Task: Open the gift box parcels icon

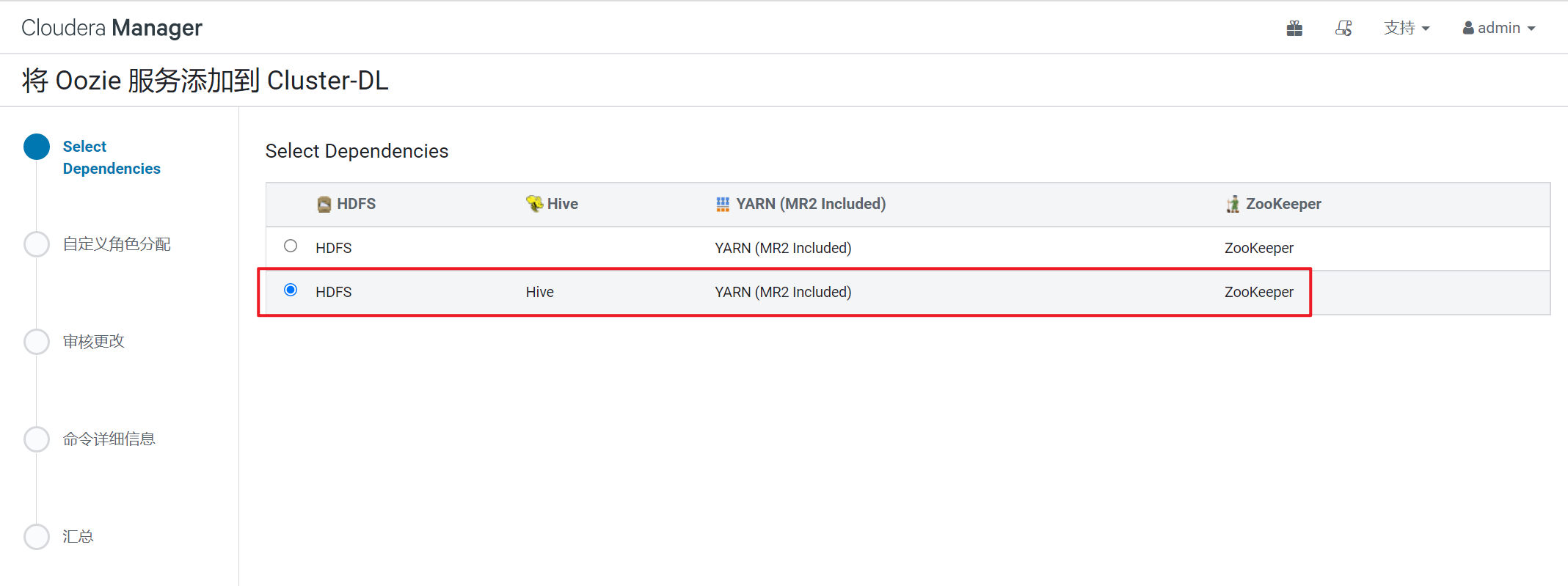Action: coord(1294,29)
